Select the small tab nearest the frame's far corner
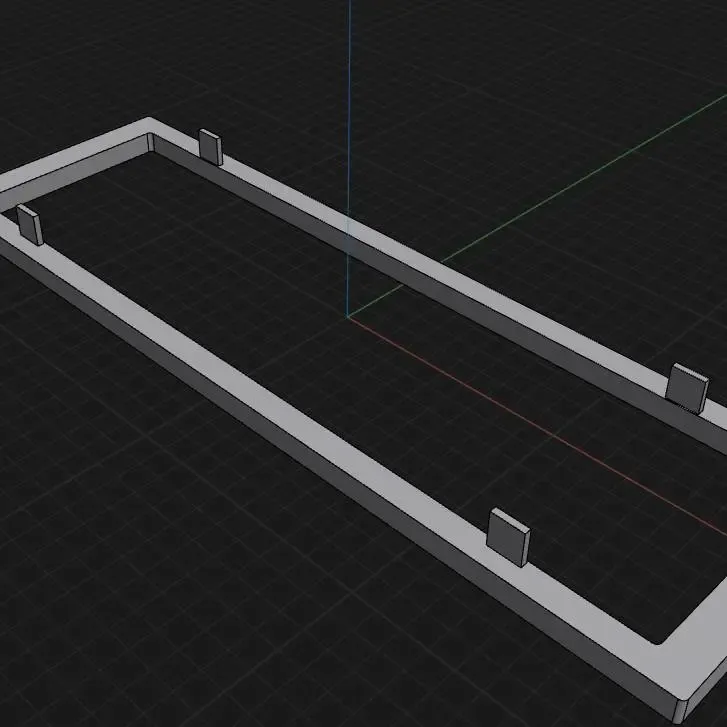 (x=210, y=147)
